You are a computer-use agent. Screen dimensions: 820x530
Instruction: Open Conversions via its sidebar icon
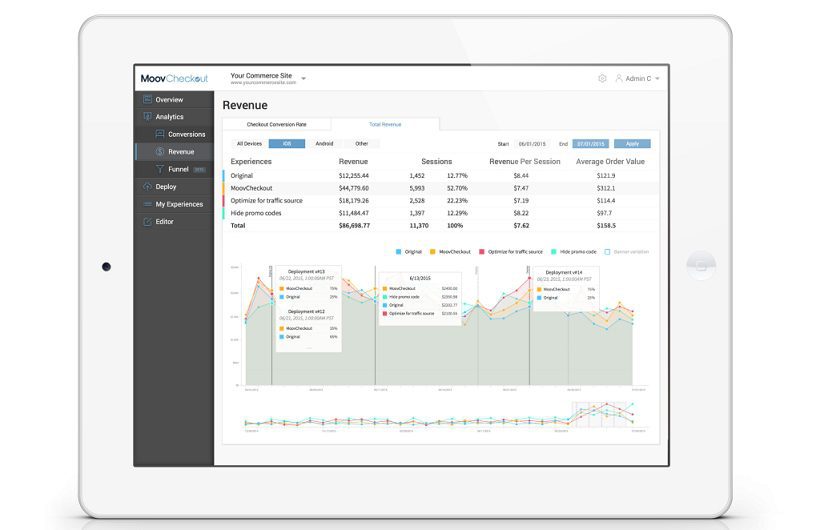tap(159, 134)
